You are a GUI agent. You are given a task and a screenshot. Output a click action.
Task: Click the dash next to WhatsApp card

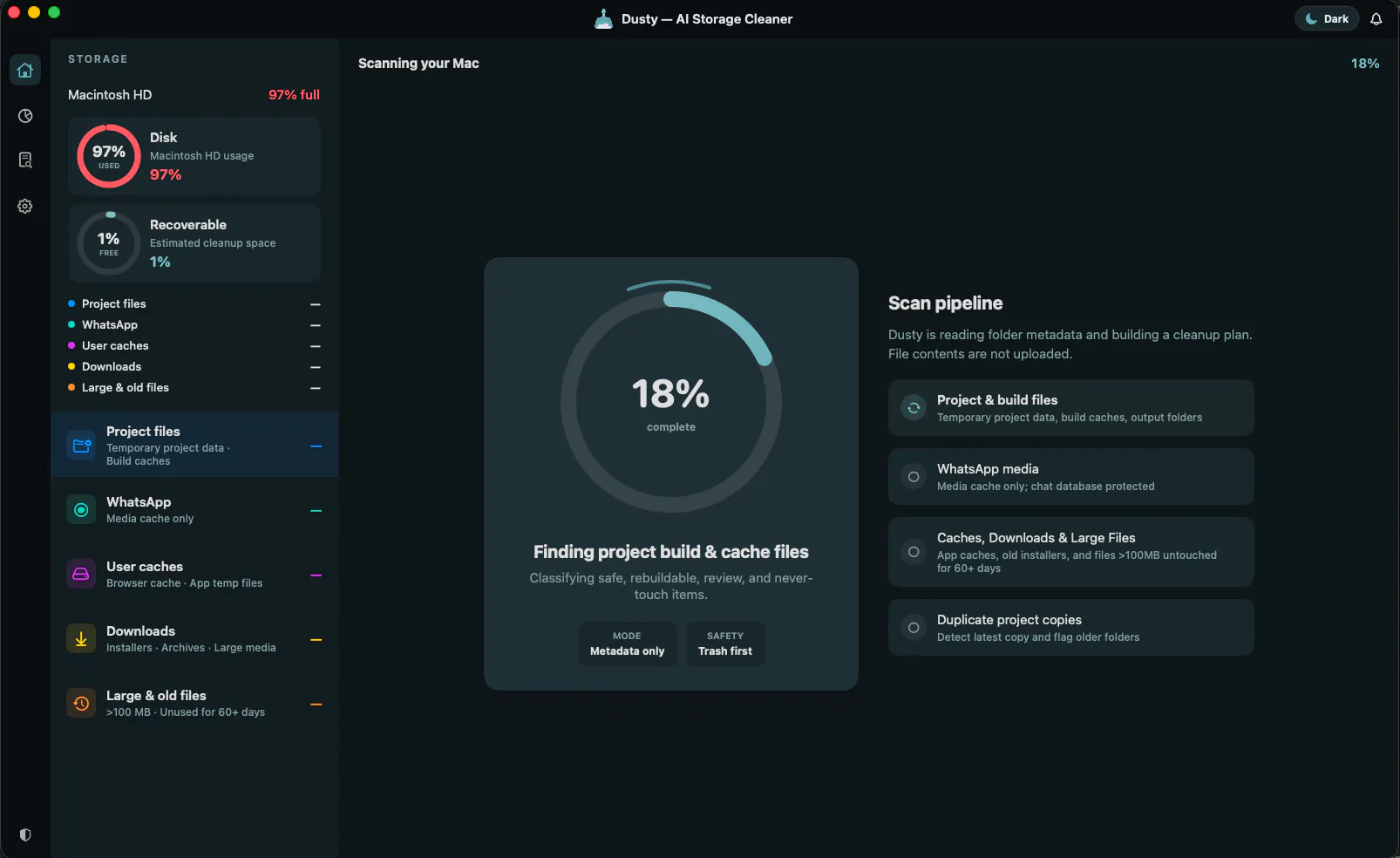pos(316,511)
